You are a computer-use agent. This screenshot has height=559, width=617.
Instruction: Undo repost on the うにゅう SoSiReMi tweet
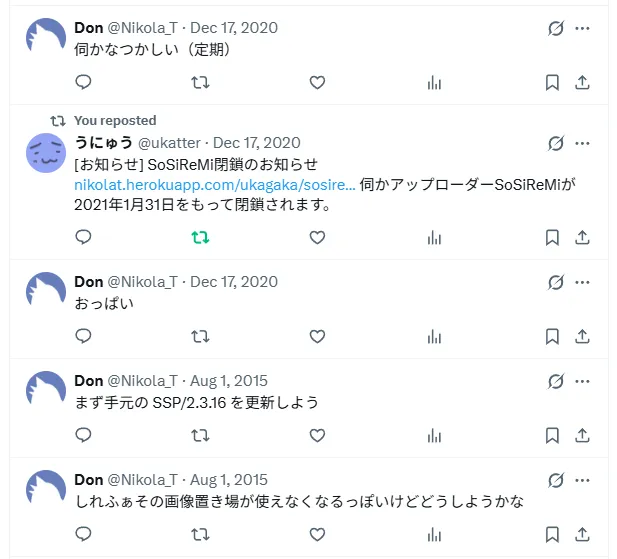click(200, 238)
